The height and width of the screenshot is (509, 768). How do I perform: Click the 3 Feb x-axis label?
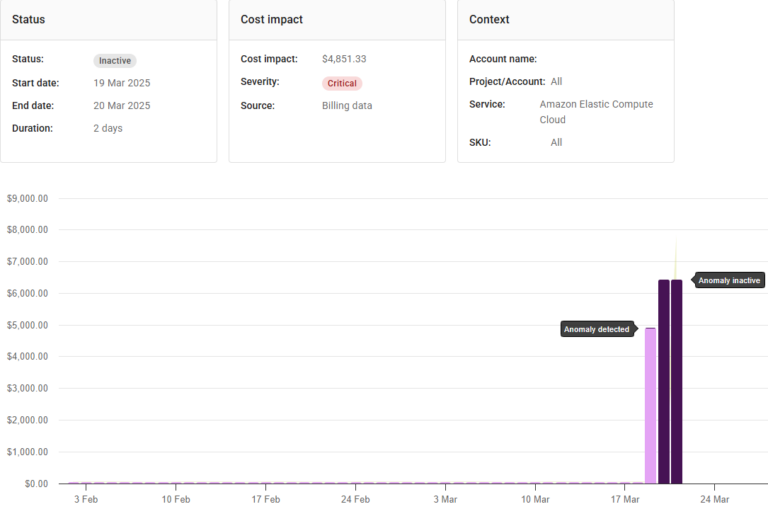pos(86,499)
